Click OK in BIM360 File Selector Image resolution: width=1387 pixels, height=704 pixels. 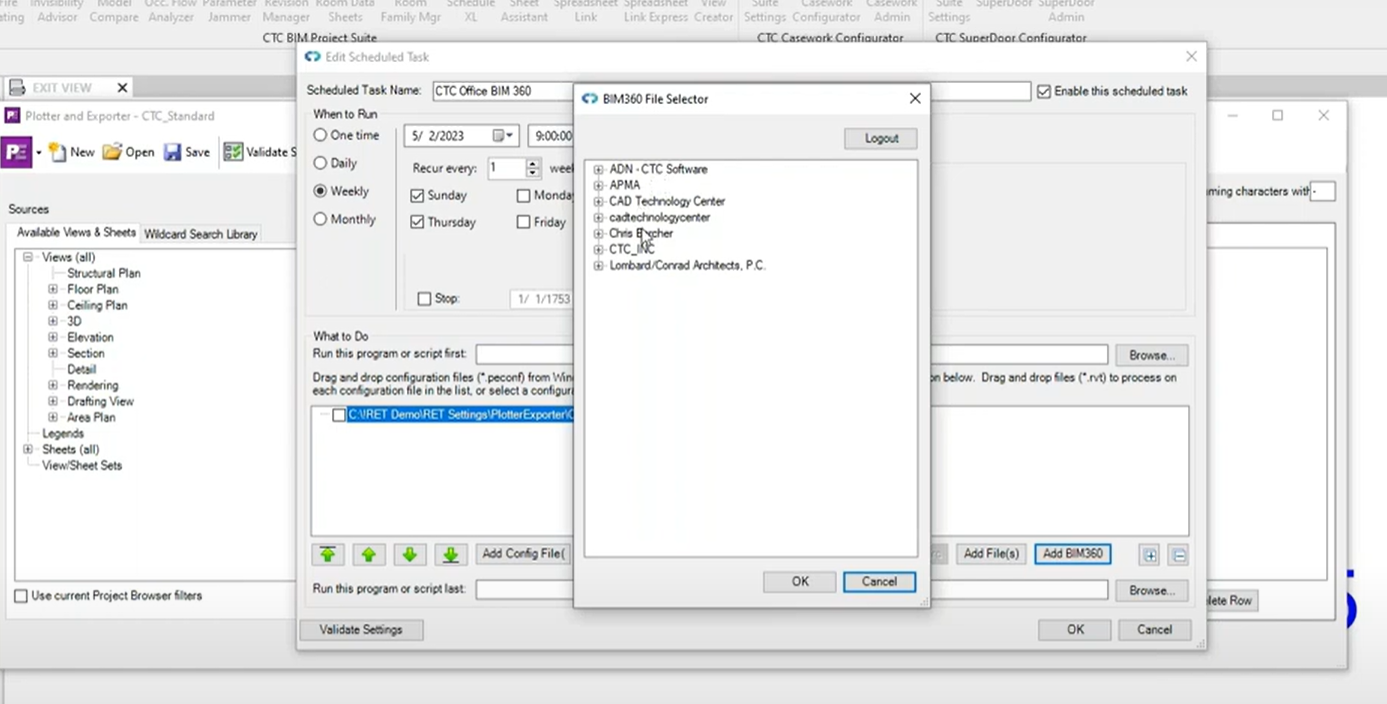pos(800,581)
